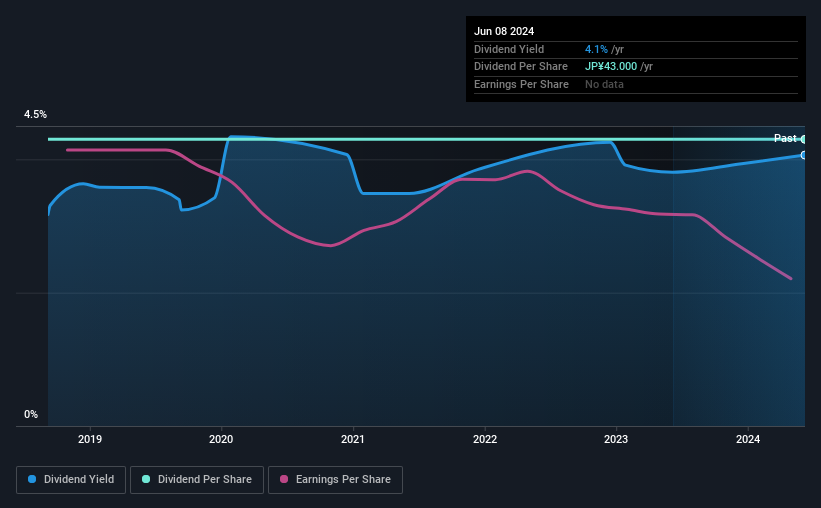Click the Earnings Per Share row label in tooltip
Image resolution: width=821 pixels, height=508 pixels.
click(521, 84)
